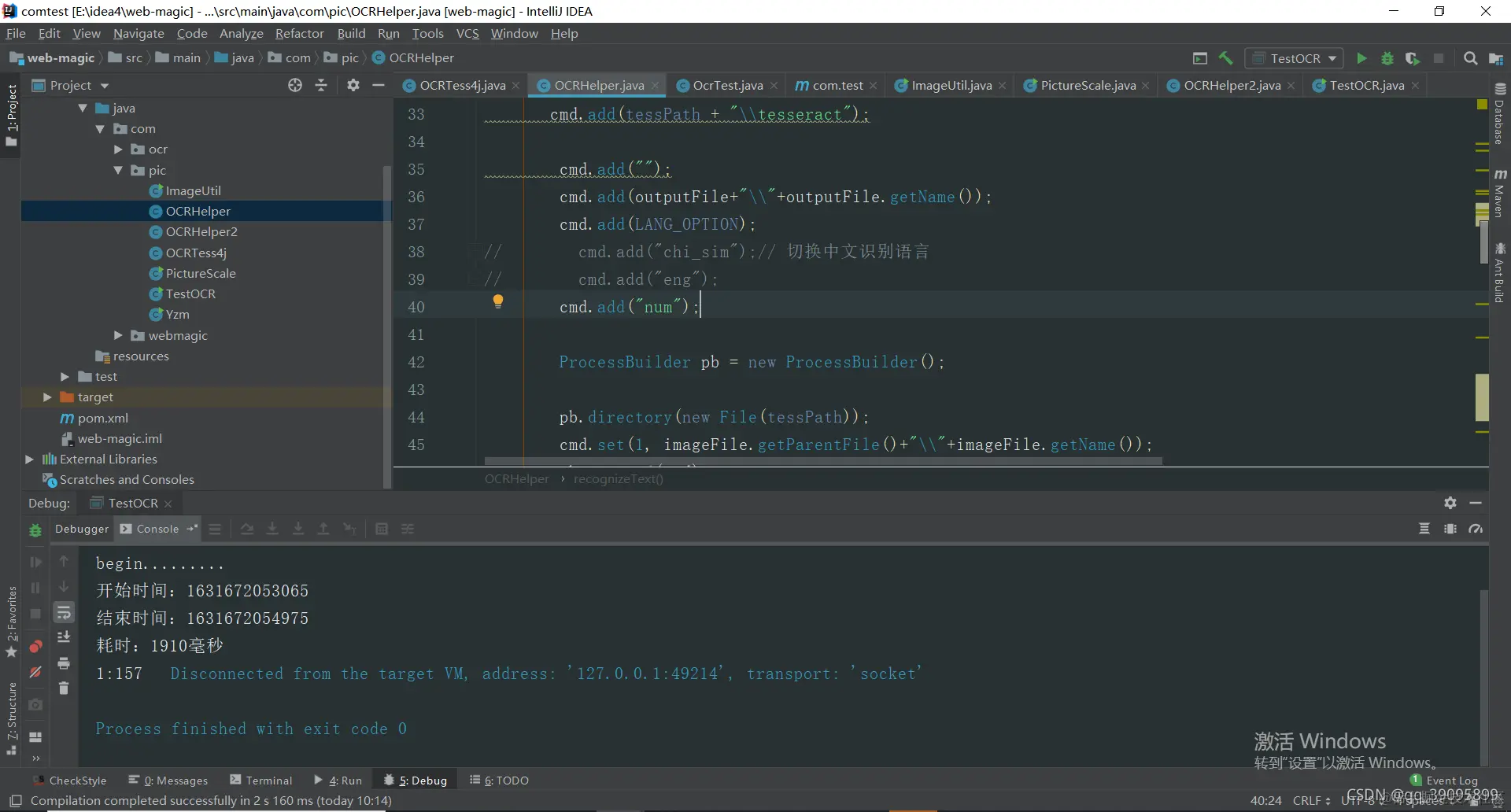This screenshot has height=812, width=1511.
Task: Expand External Libraries node
Action: point(29,459)
